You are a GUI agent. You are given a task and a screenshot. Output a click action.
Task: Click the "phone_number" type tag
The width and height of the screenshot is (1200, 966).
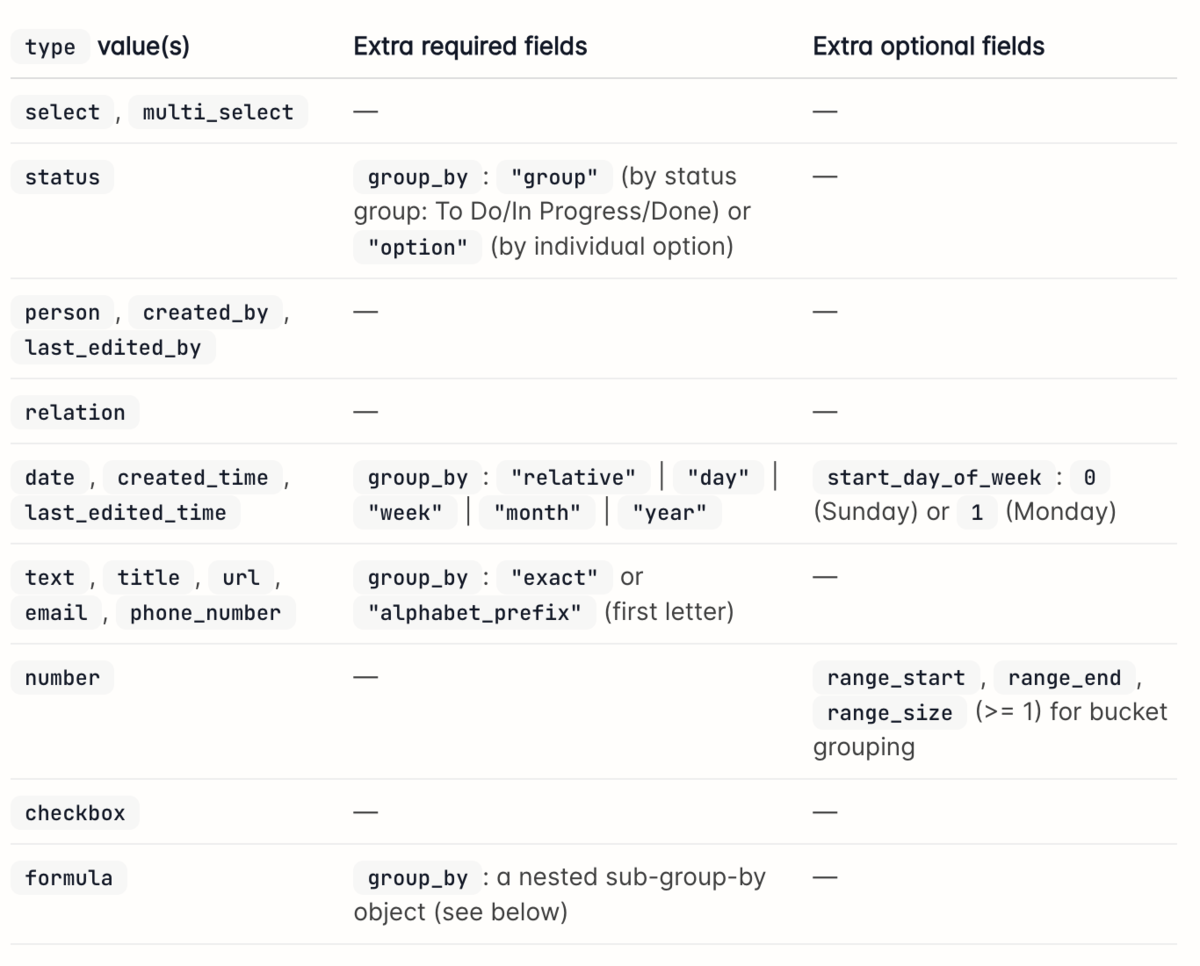[x=205, y=612]
